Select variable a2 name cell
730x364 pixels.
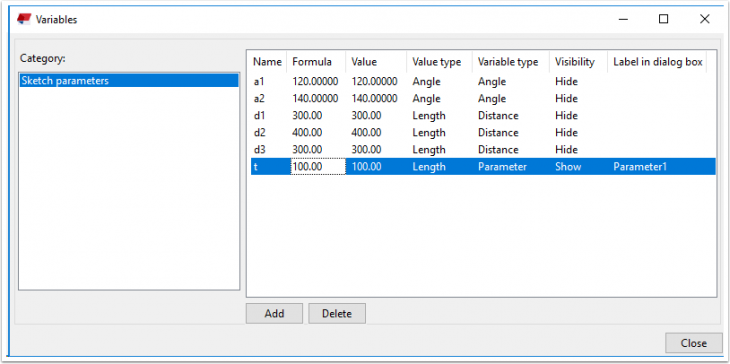(x=259, y=99)
